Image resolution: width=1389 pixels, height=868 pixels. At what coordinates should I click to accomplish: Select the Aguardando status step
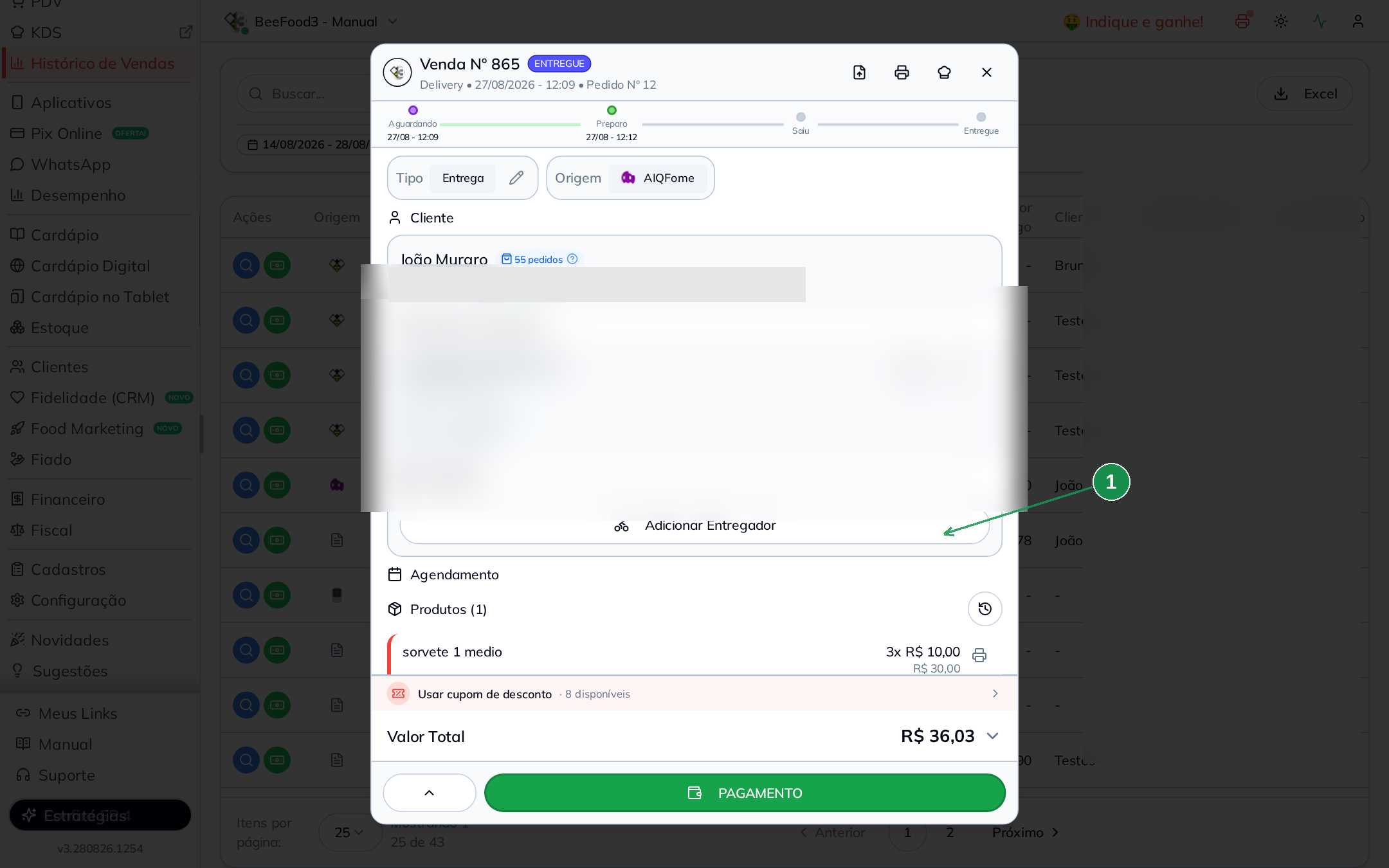413,123
